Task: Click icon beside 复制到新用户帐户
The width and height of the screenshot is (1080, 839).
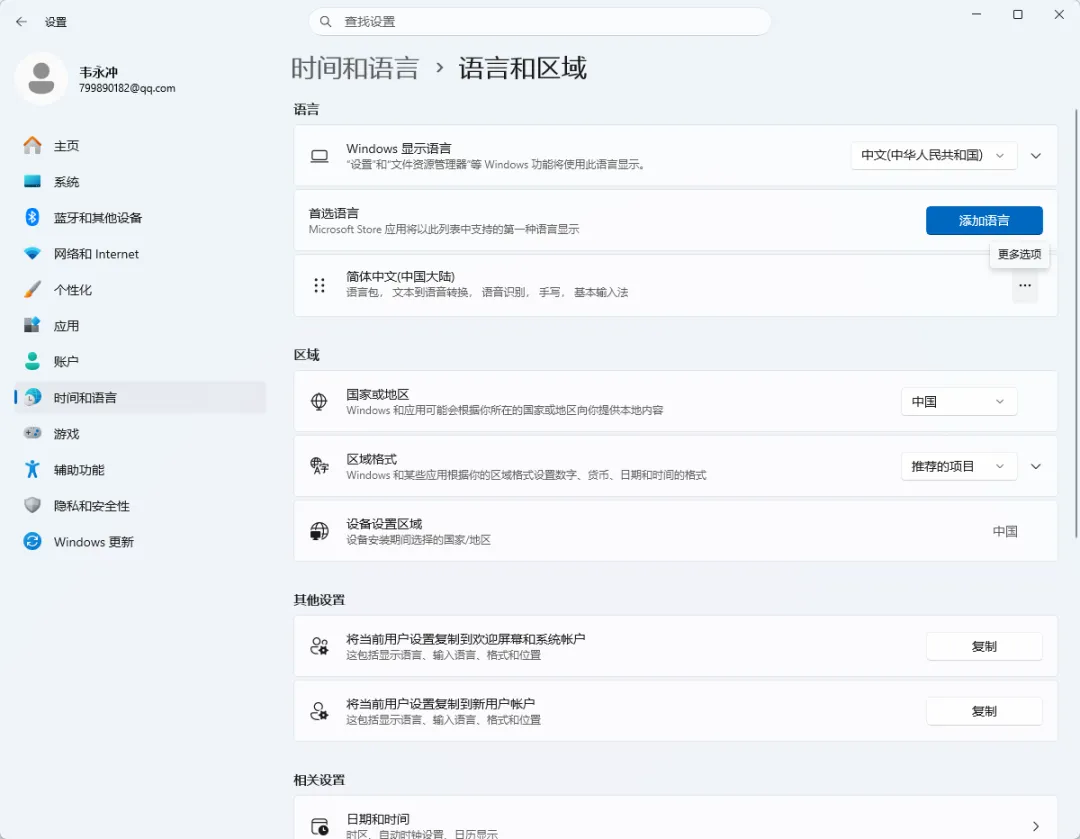Action: pos(319,711)
